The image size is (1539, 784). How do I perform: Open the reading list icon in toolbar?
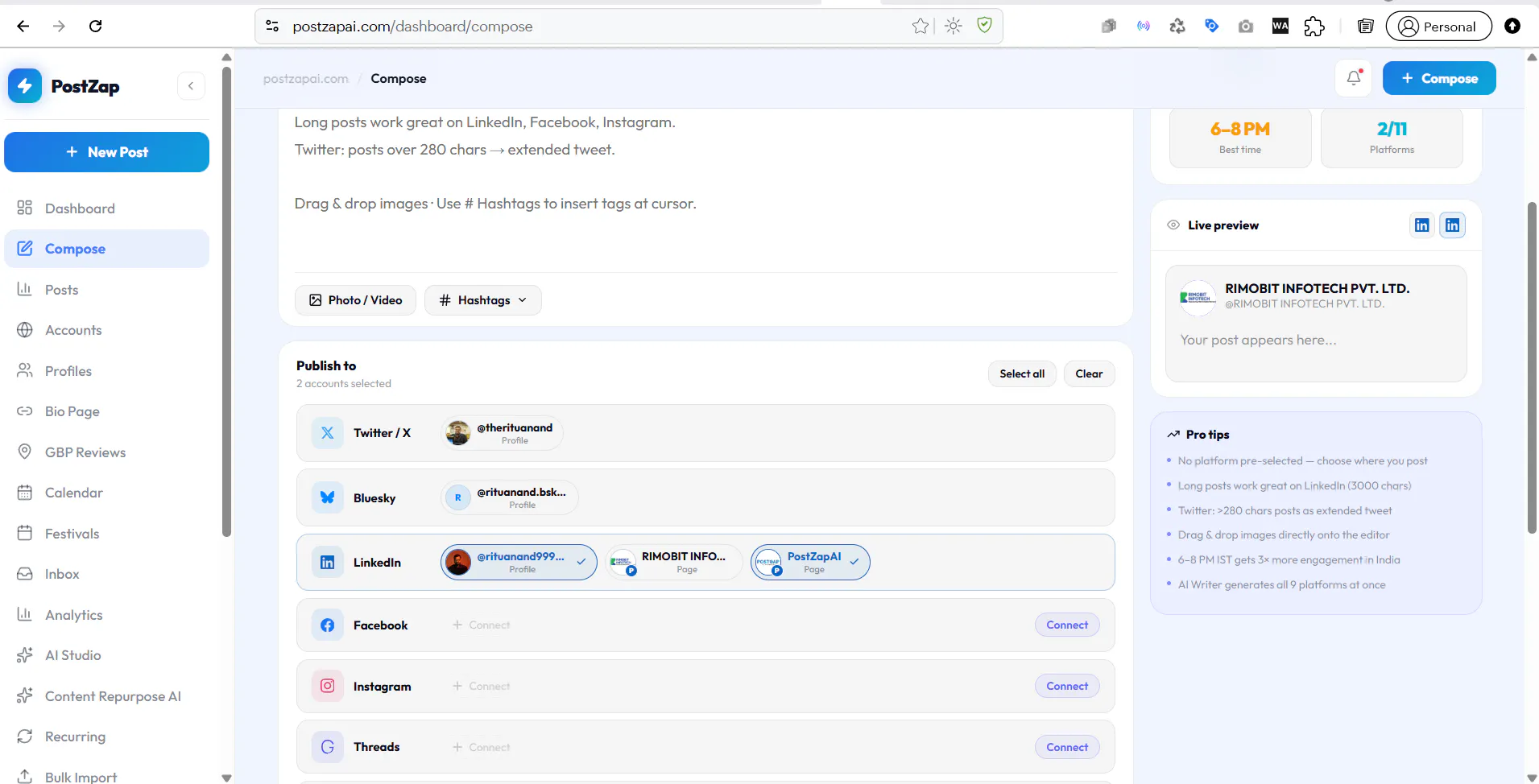click(x=1366, y=27)
